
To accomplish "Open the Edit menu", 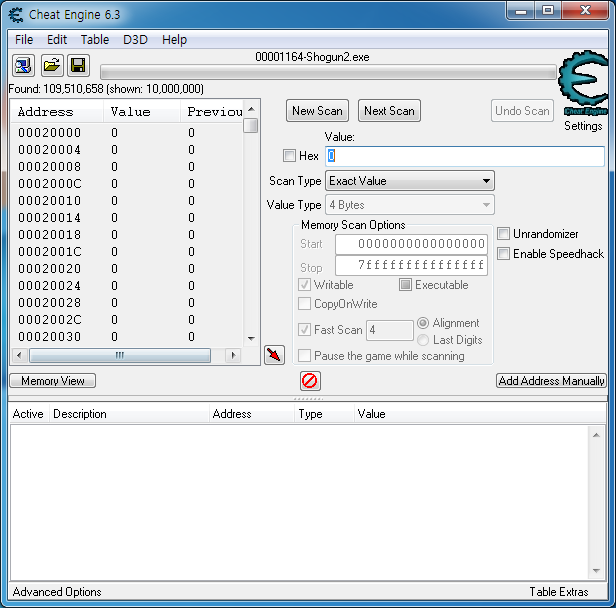I will (57, 40).
